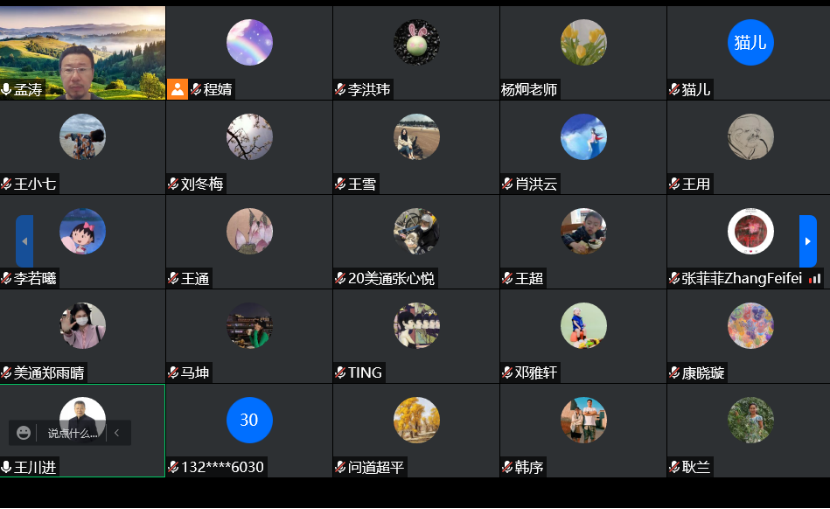Click the 说点什么 chat input field
830x509 pixels.
coord(73,433)
